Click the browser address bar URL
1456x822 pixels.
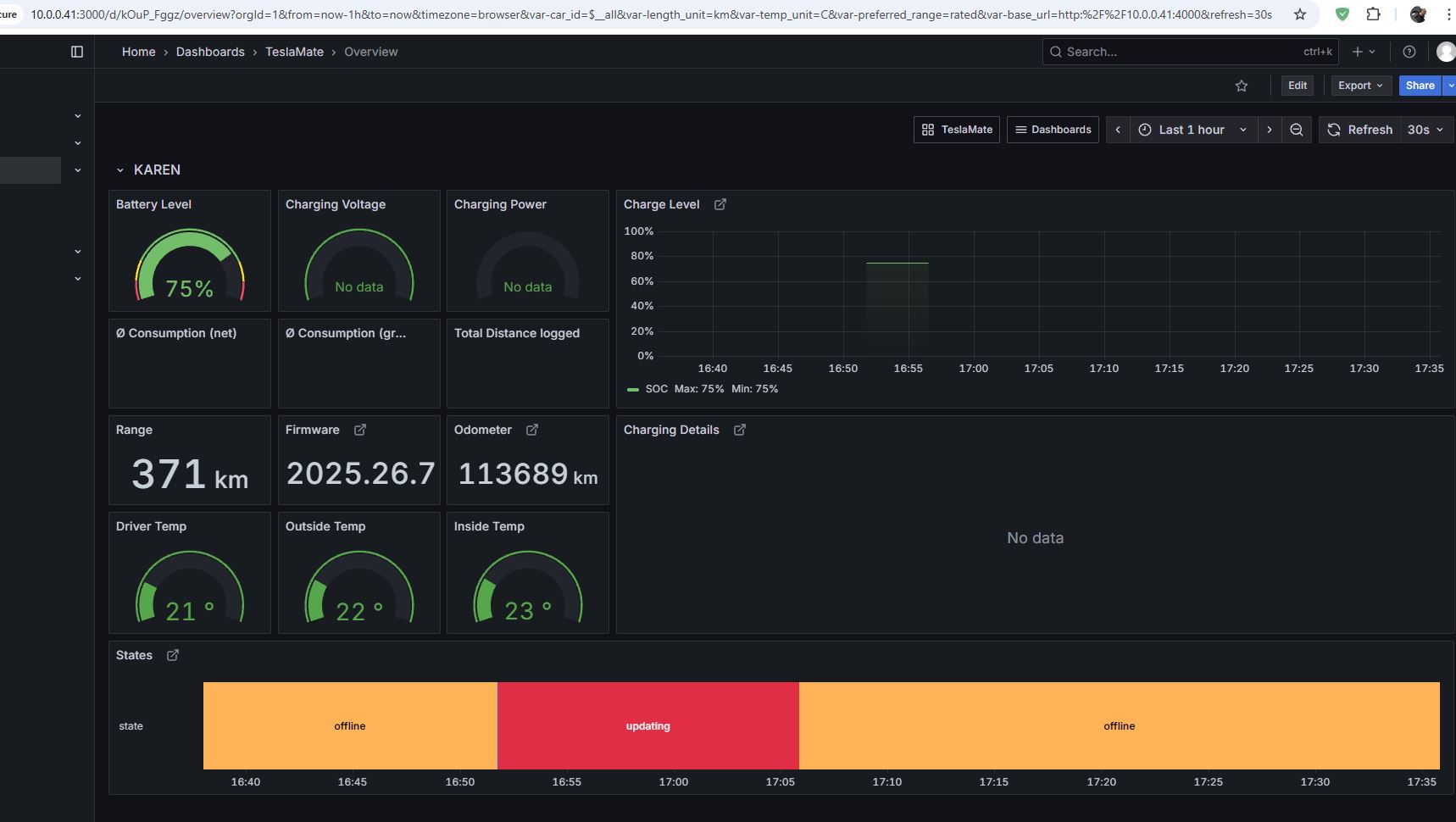coord(651,14)
